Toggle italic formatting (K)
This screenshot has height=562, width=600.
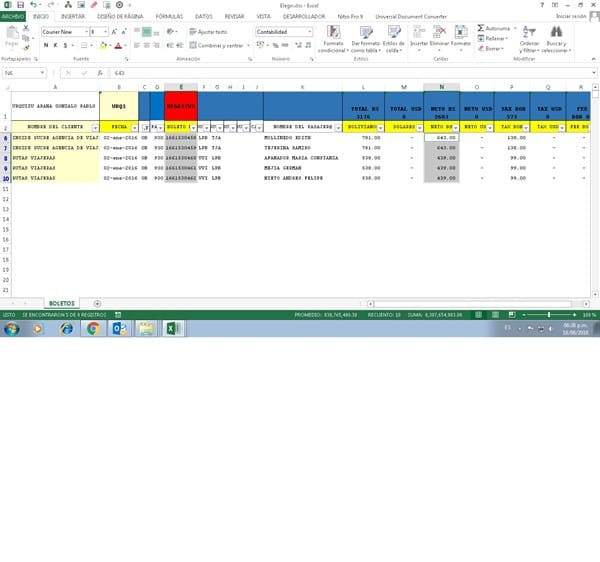(54, 45)
